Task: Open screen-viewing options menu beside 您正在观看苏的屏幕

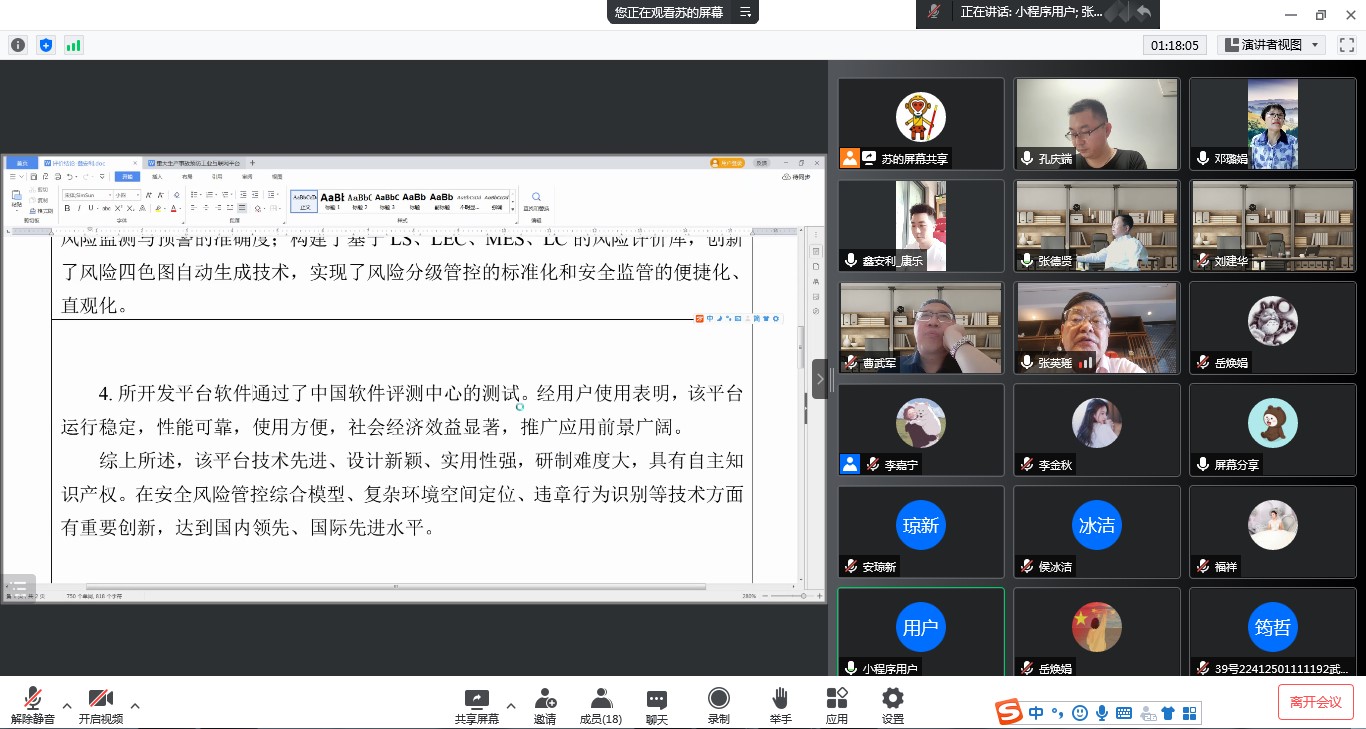Action: (745, 12)
